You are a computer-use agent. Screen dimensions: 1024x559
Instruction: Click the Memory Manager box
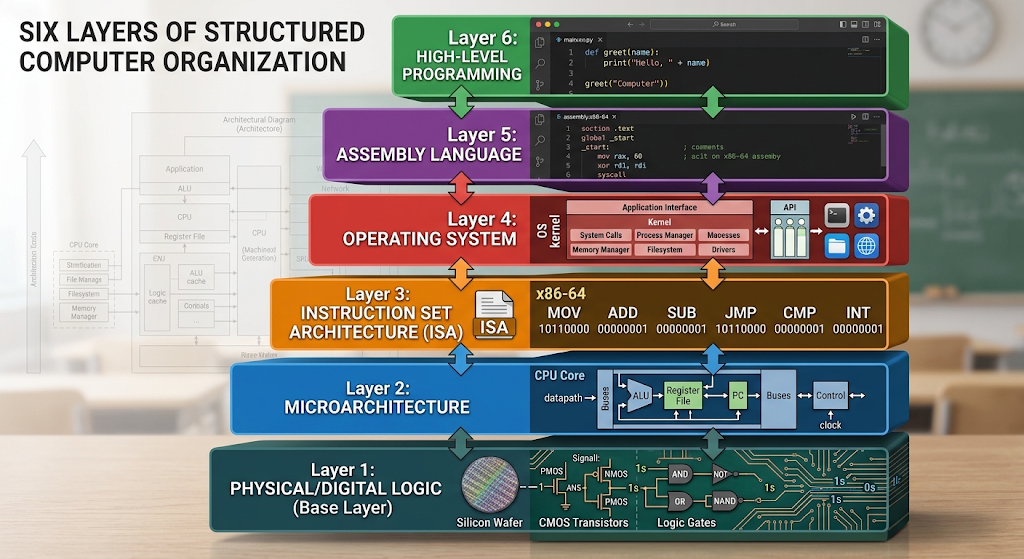(601, 249)
